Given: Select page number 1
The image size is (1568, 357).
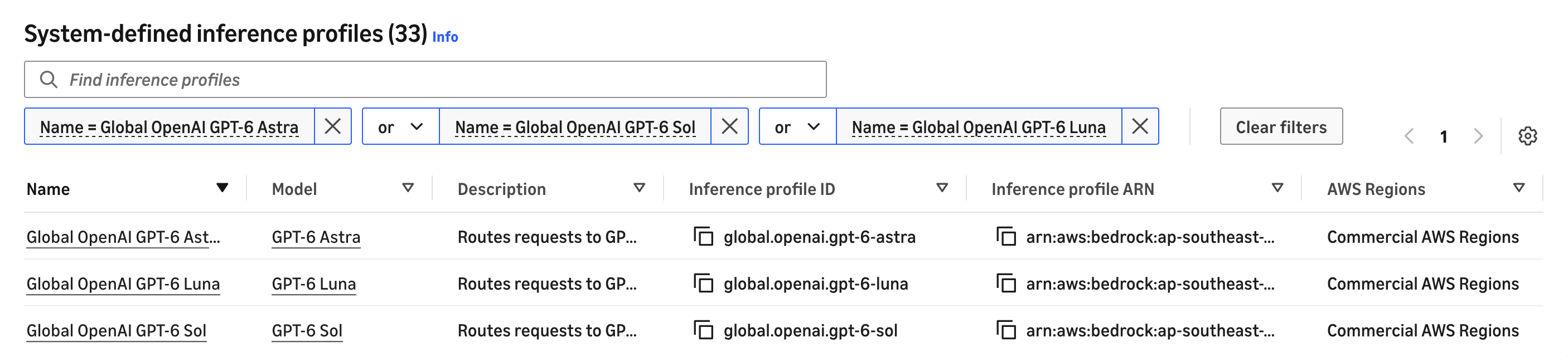Looking at the screenshot, I should (x=1443, y=136).
